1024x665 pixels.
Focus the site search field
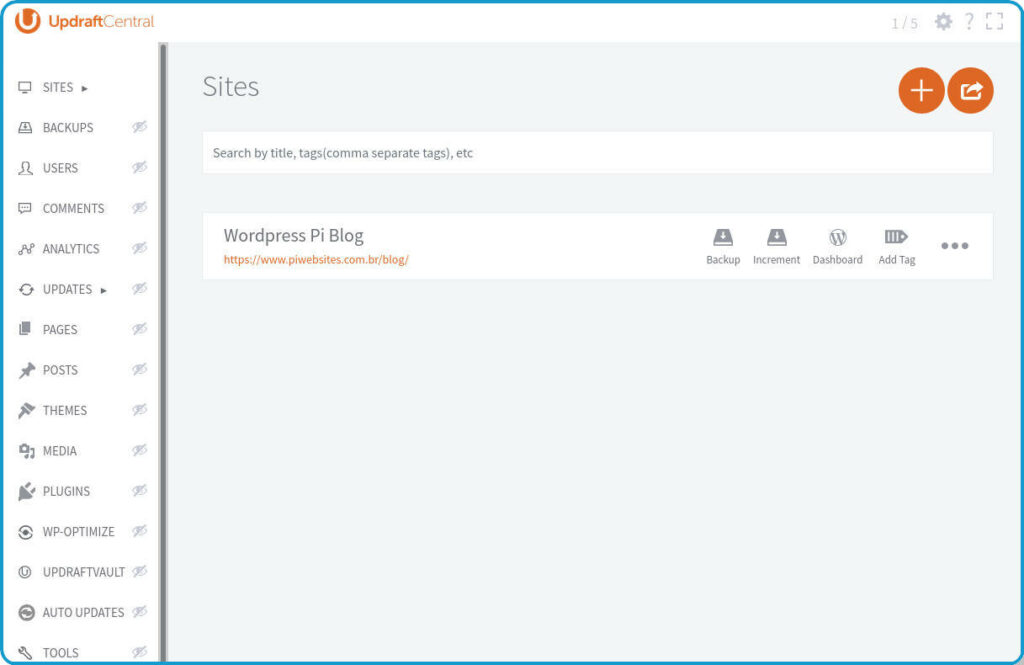[x=598, y=153]
